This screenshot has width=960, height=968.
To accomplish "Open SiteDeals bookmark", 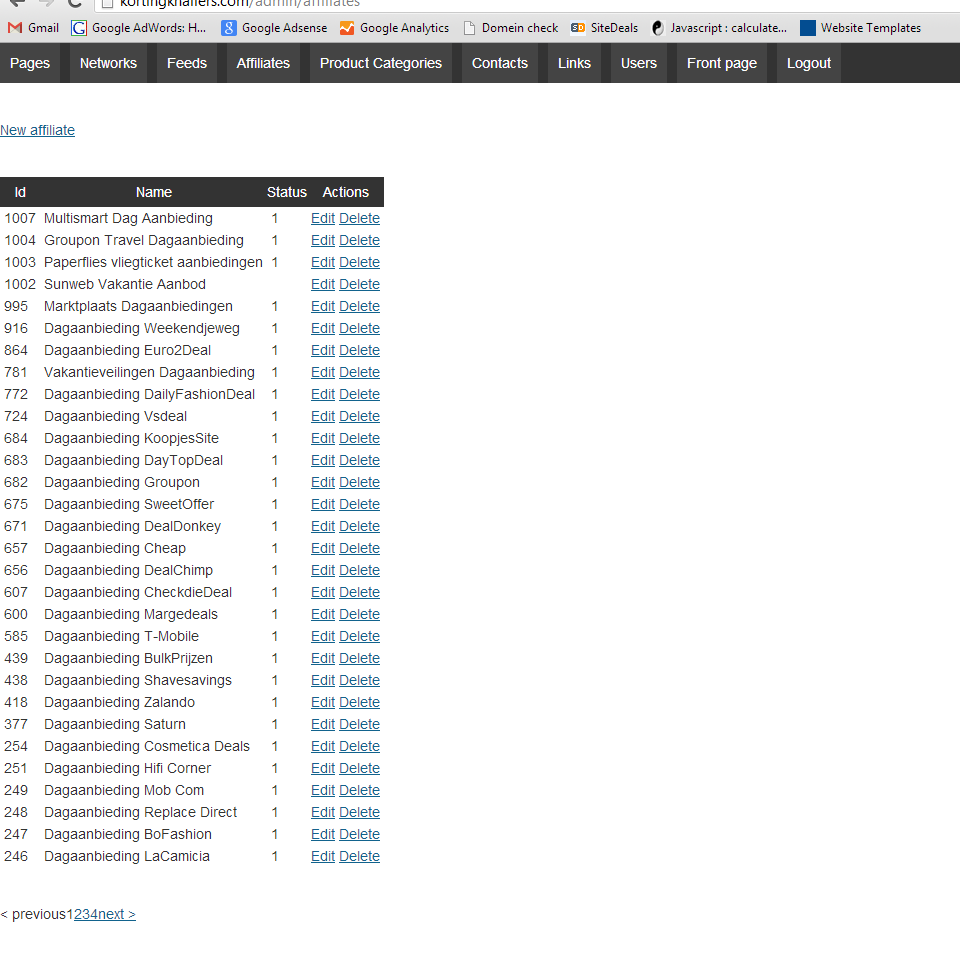I will [604, 28].
